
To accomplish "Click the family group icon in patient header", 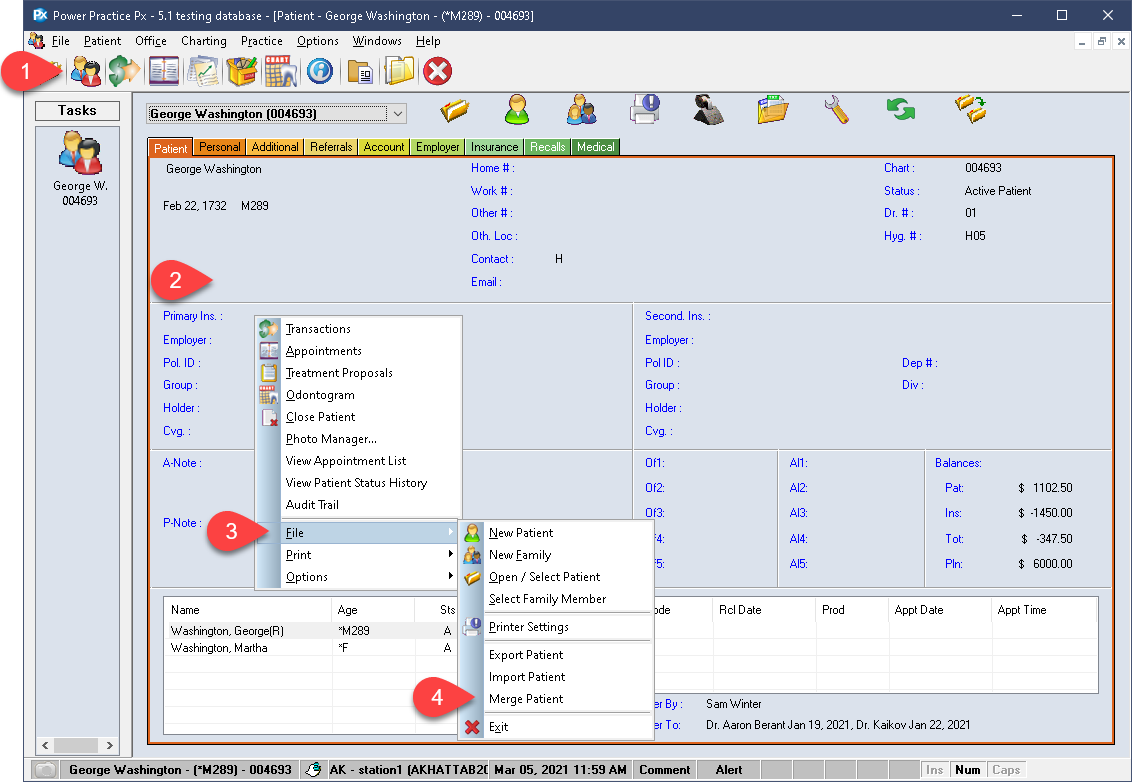I will click(581, 110).
